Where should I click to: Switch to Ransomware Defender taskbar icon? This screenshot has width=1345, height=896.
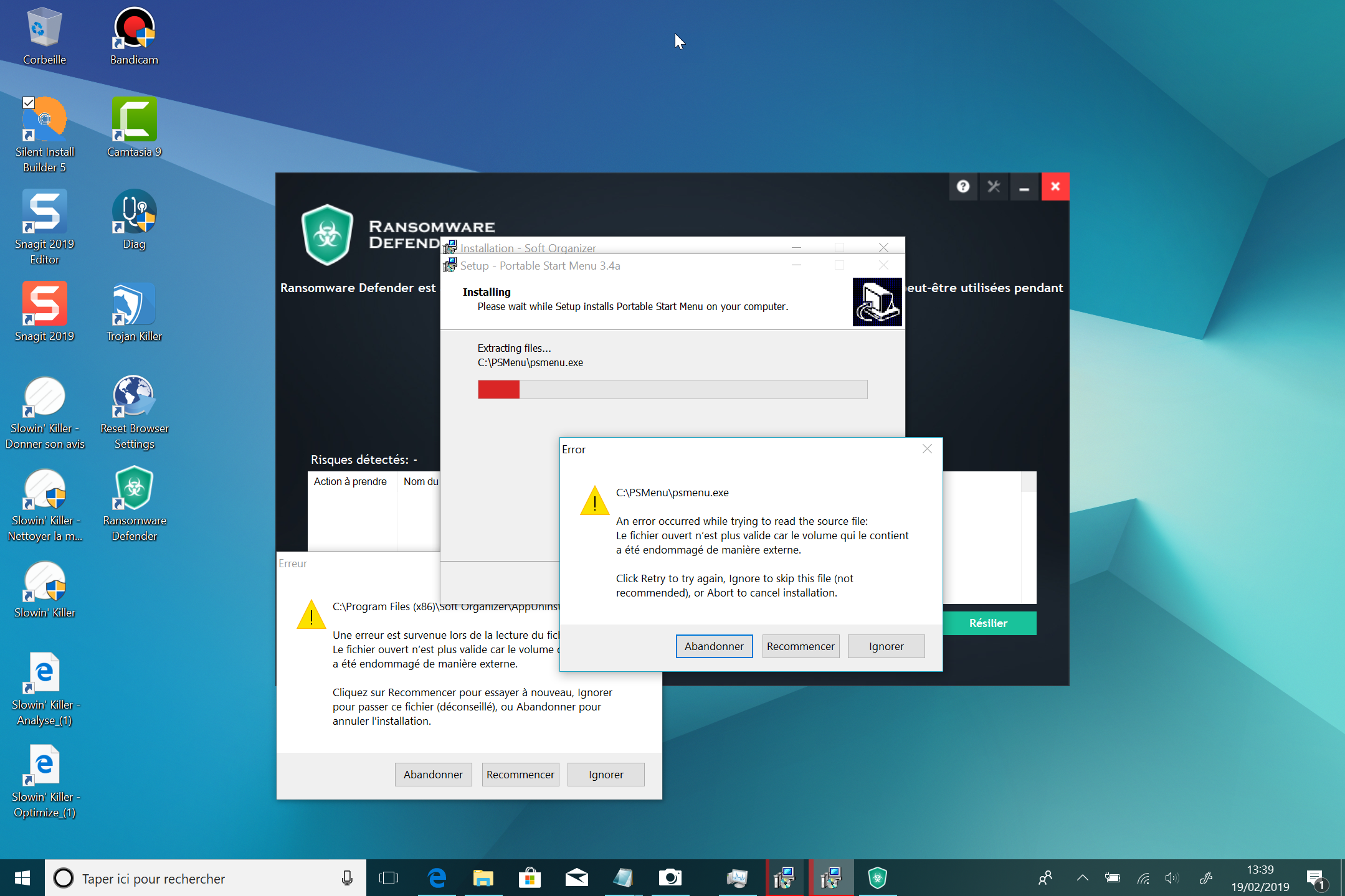(877, 878)
